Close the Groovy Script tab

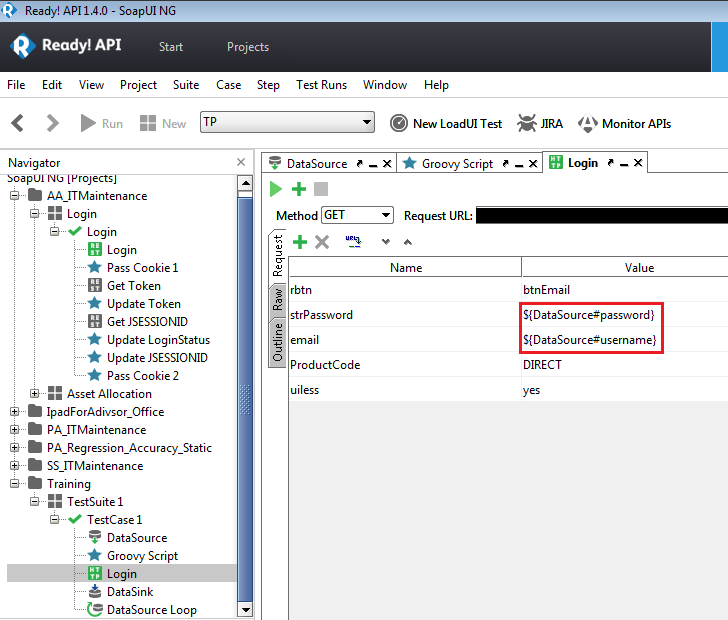click(x=533, y=163)
